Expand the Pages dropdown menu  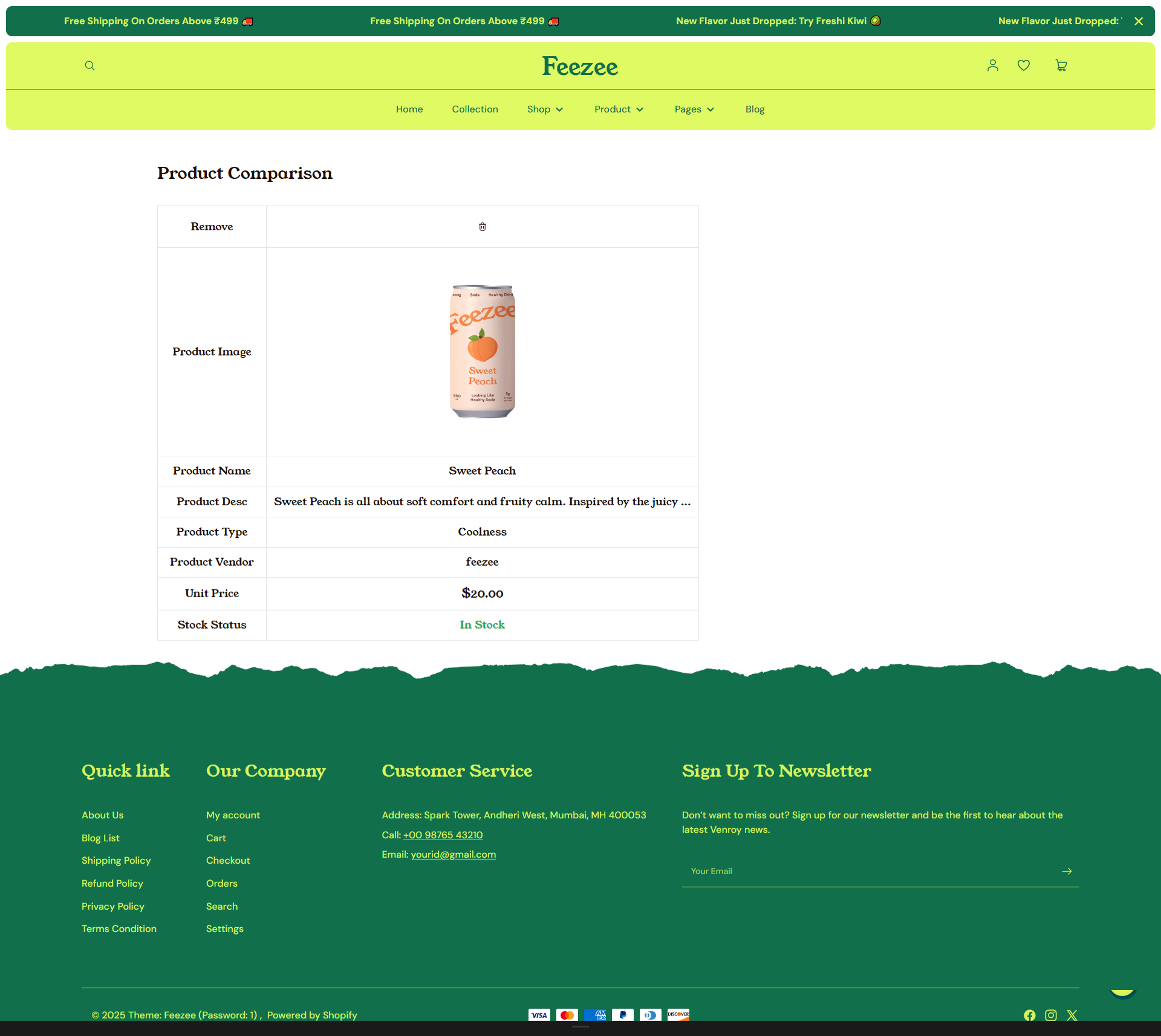click(x=694, y=109)
